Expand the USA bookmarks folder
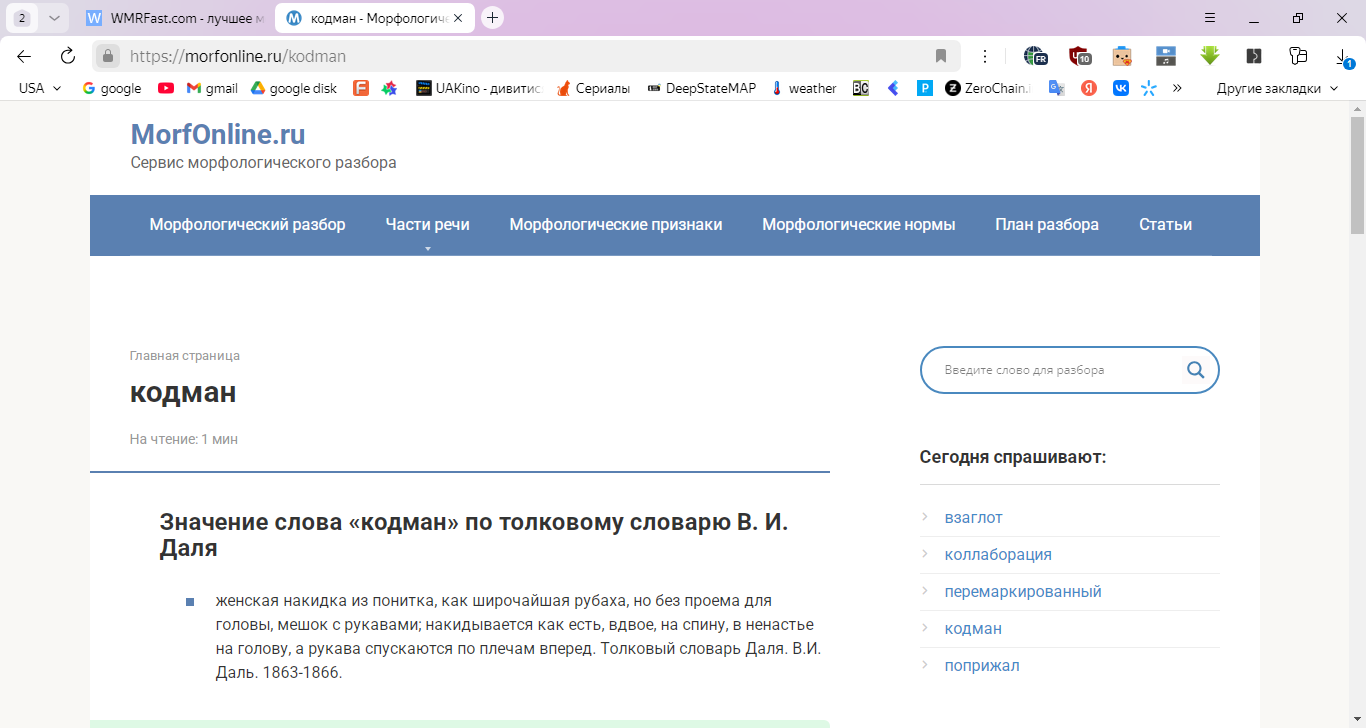The image size is (1366, 728). pyautogui.click(x=40, y=88)
